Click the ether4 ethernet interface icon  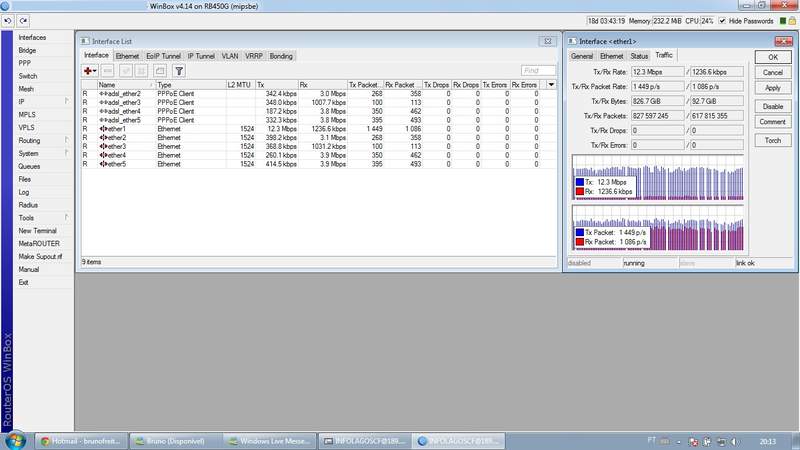pyautogui.click(x=103, y=155)
